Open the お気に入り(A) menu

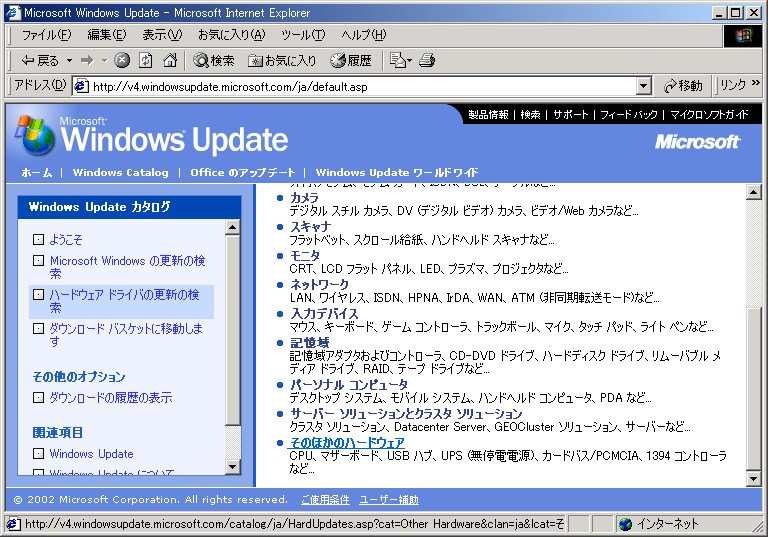coord(232,35)
